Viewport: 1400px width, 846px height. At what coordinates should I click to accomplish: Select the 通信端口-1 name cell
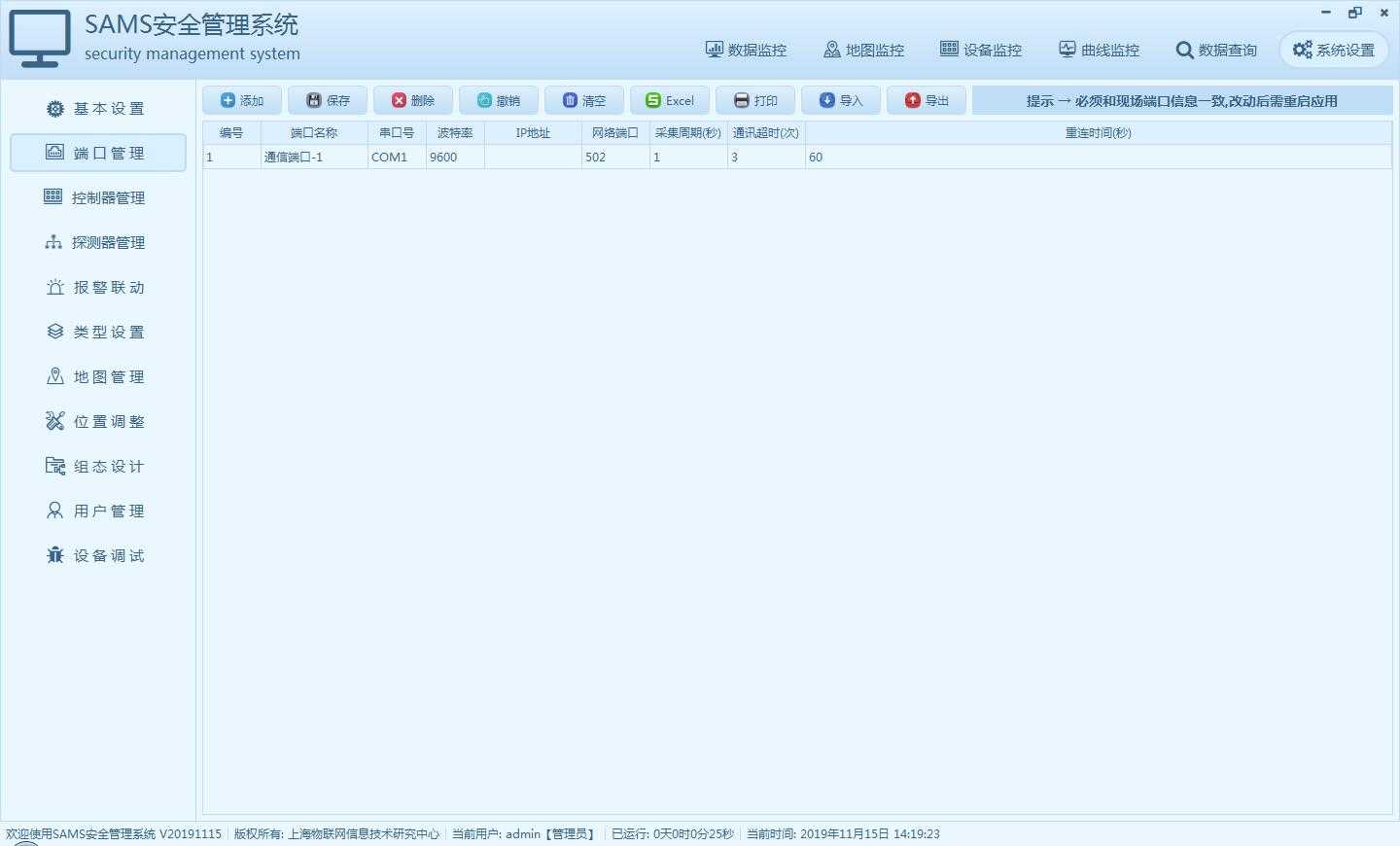click(x=314, y=157)
